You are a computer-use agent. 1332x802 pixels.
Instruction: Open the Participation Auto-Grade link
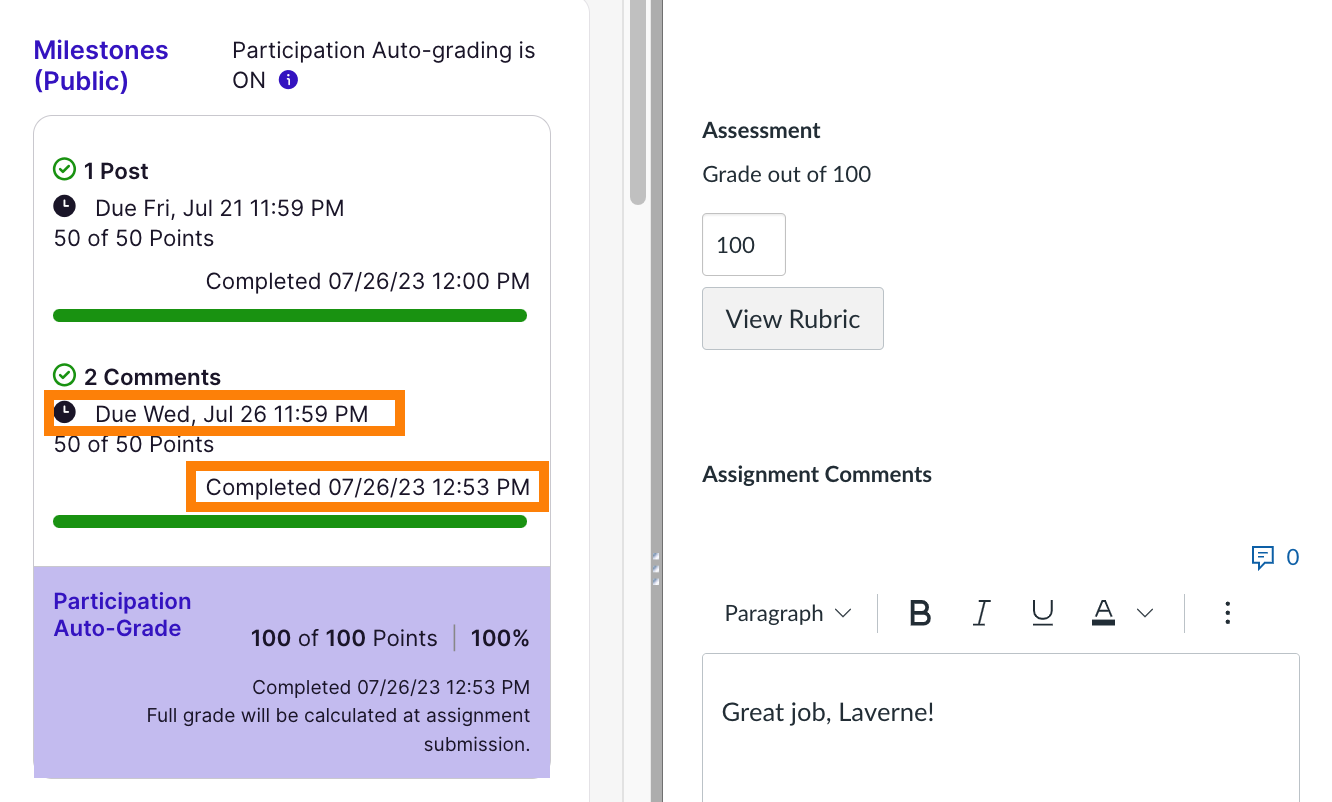click(121, 614)
